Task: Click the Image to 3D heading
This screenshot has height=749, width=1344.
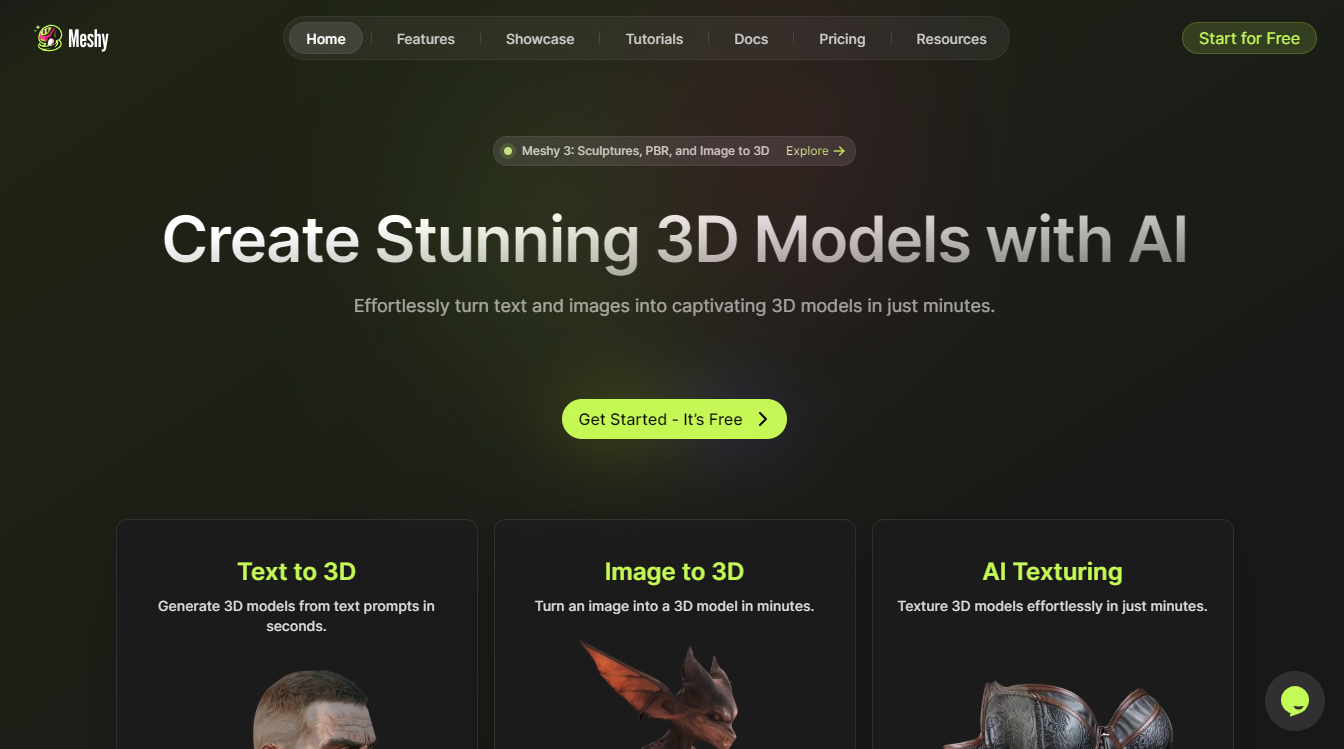Action: pos(674,571)
